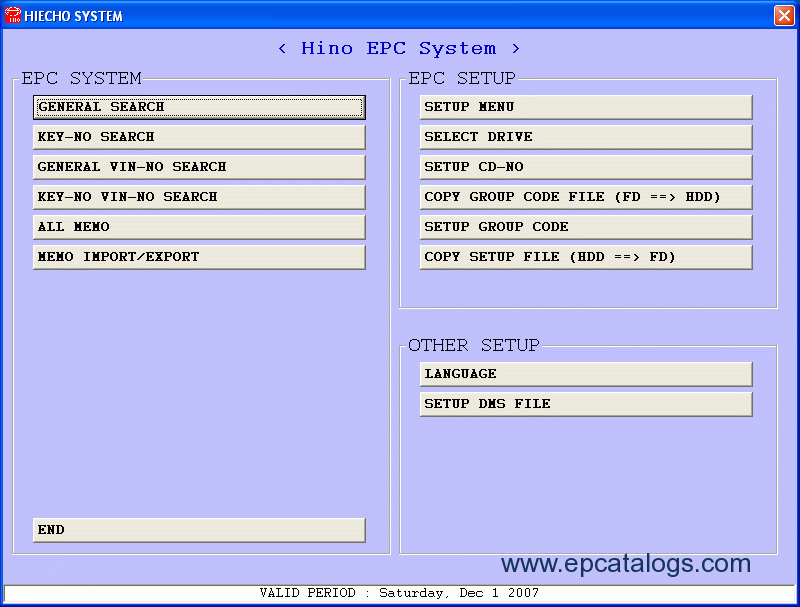Launch GENERAL VIN-NO SEARCH
The image size is (800, 607).
[x=199, y=167]
